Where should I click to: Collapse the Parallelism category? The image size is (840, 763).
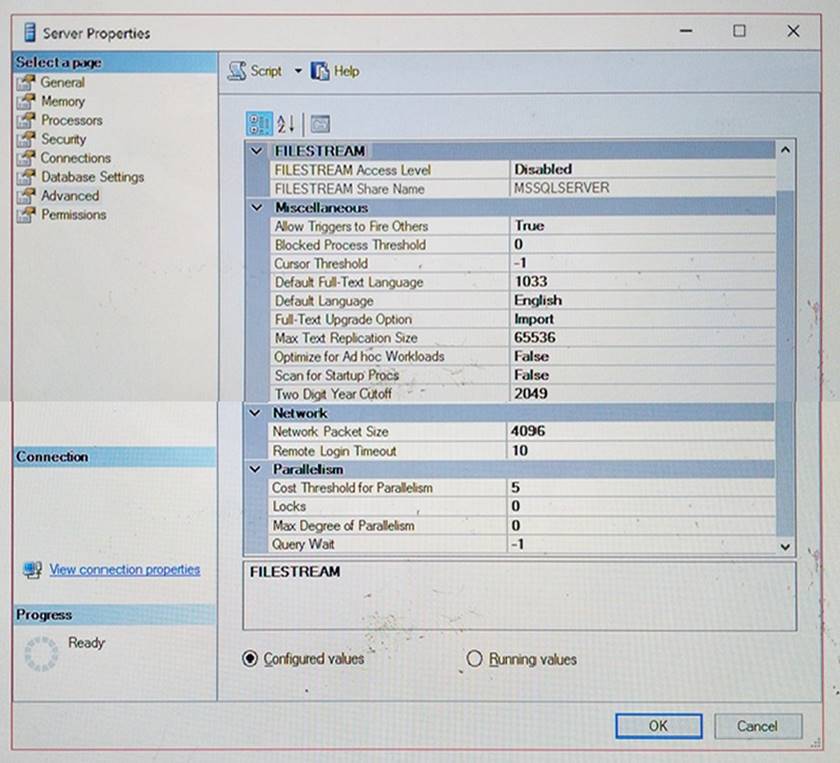[256, 469]
